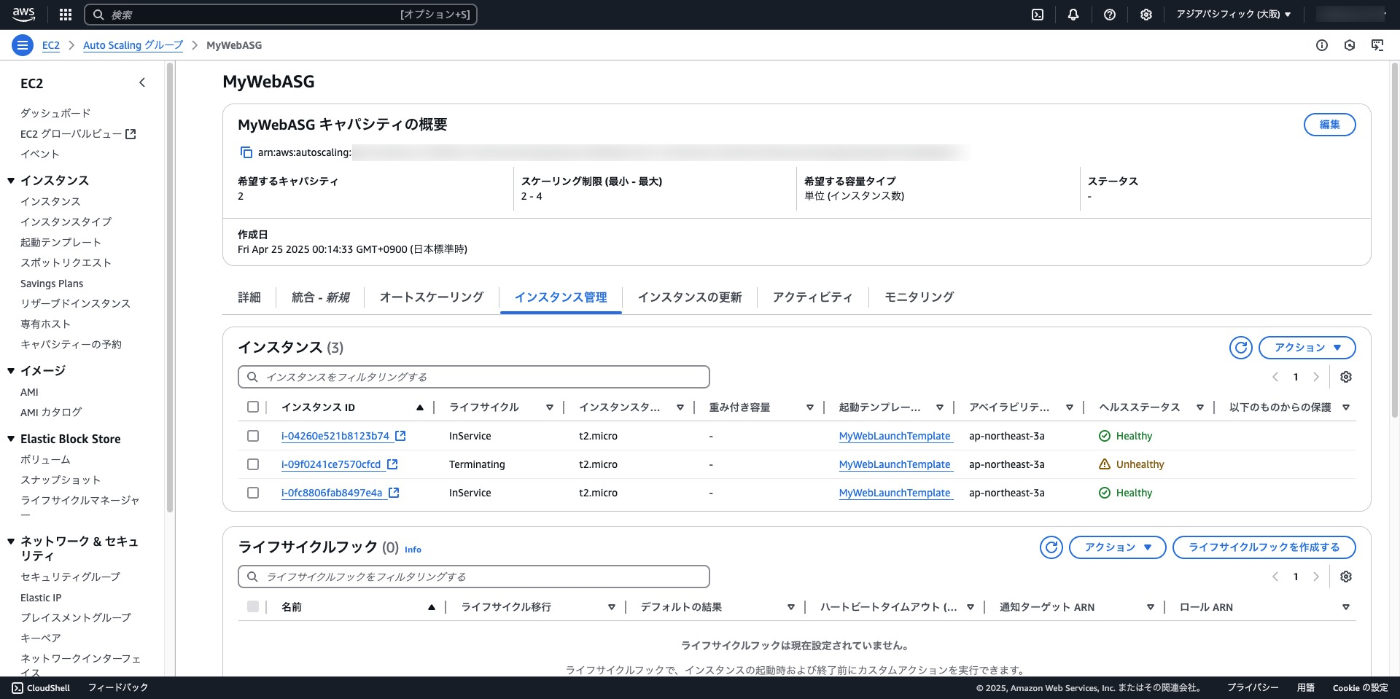The image size is (1400, 699).
Task: Go to next page of instances table
Action: pyautogui.click(x=1316, y=377)
